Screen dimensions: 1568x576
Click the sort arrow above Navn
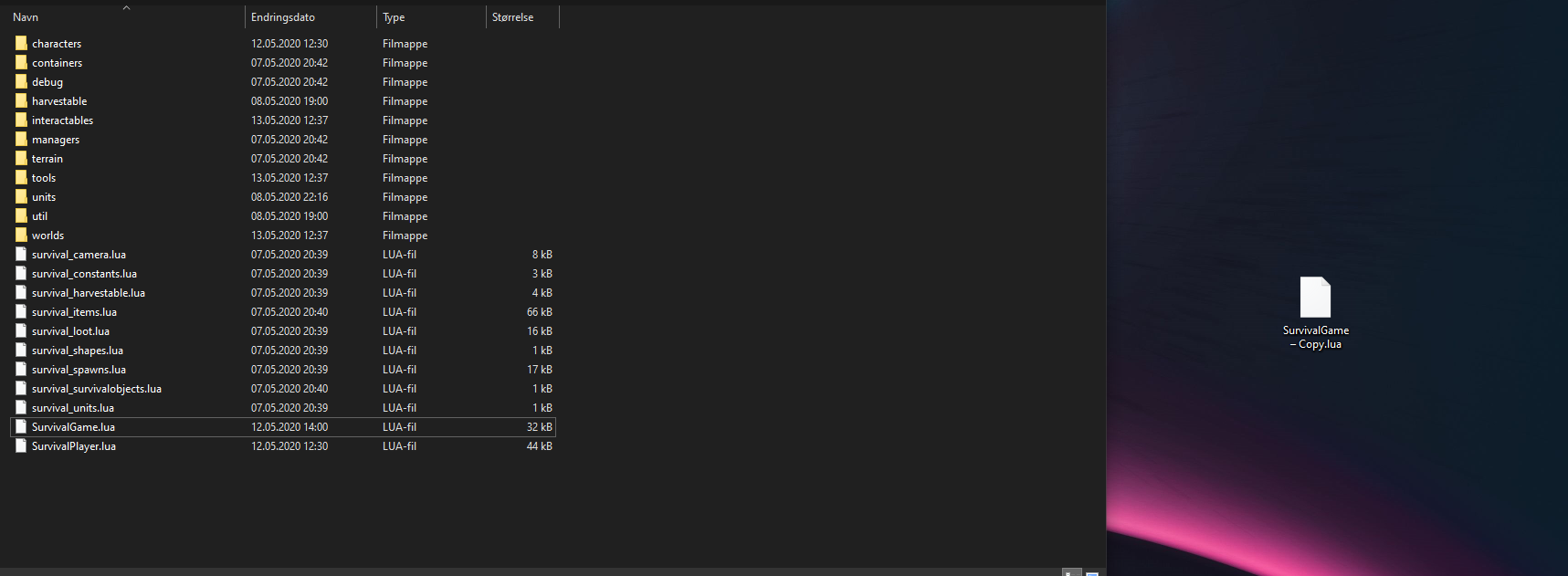click(126, 7)
